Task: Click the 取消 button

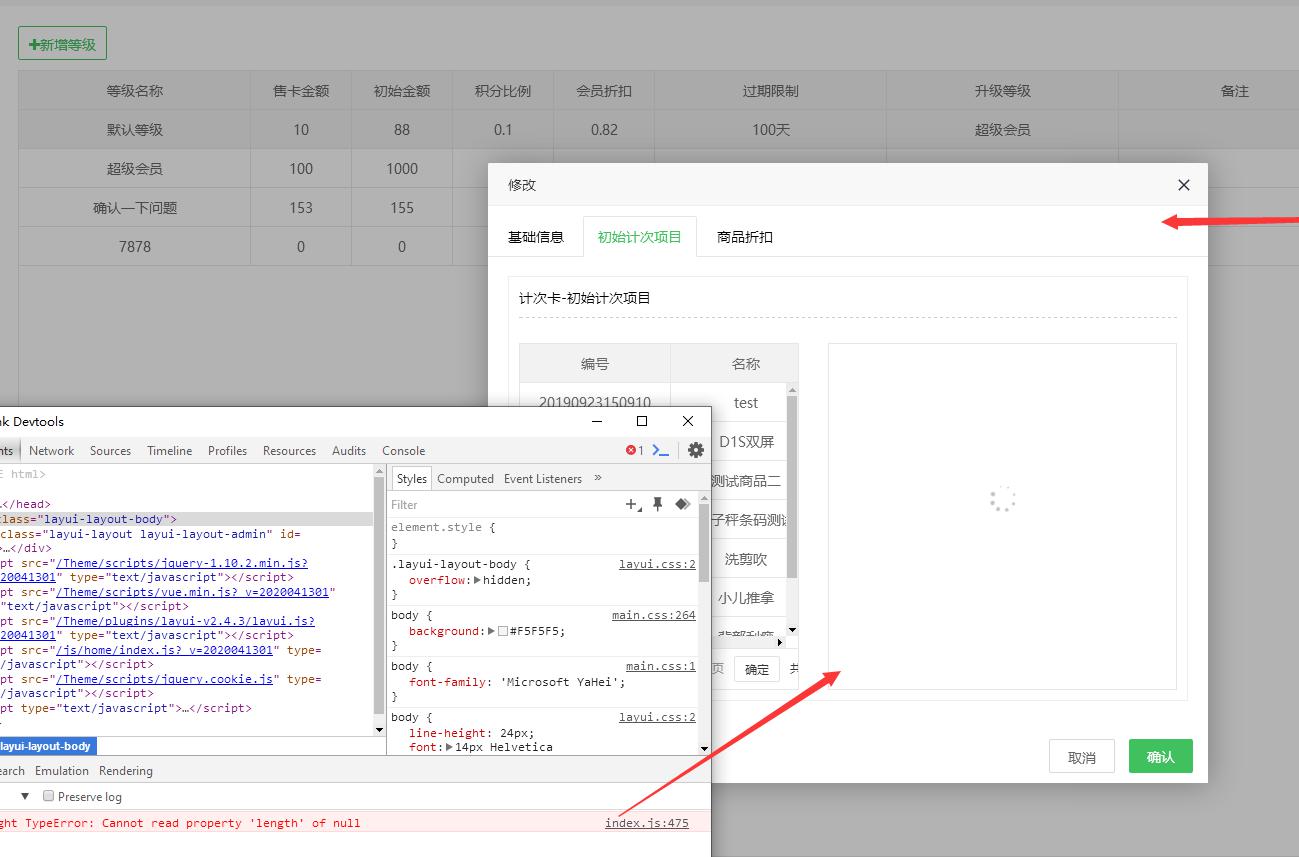Action: pyautogui.click(x=1081, y=757)
